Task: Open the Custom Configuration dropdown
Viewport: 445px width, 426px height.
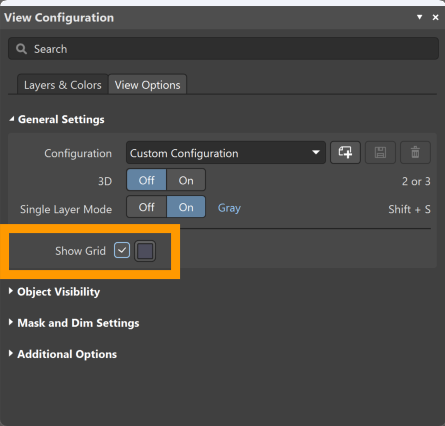Action: [226, 153]
